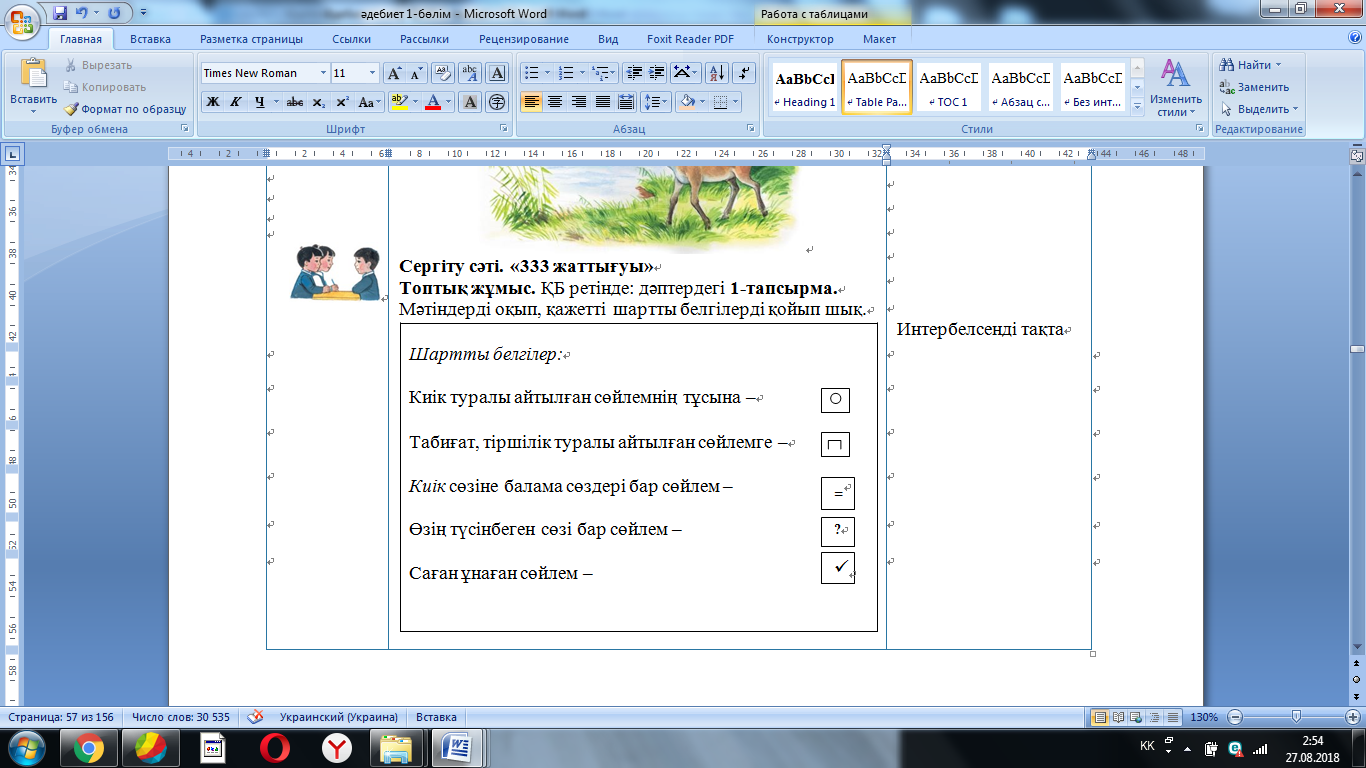Screen dimensions: 1366x768
Task: Apply the distributed alignment icon
Action: (x=626, y=102)
